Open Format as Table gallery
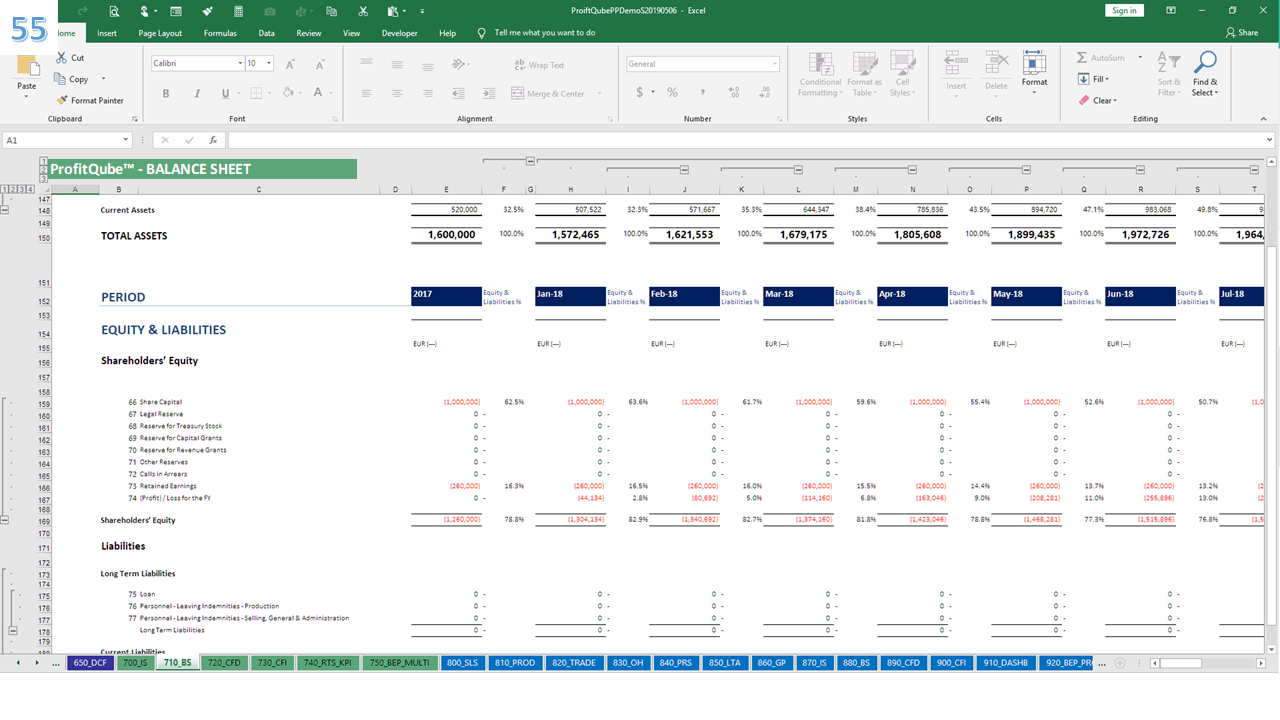 pyautogui.click(x=864, y=75)
